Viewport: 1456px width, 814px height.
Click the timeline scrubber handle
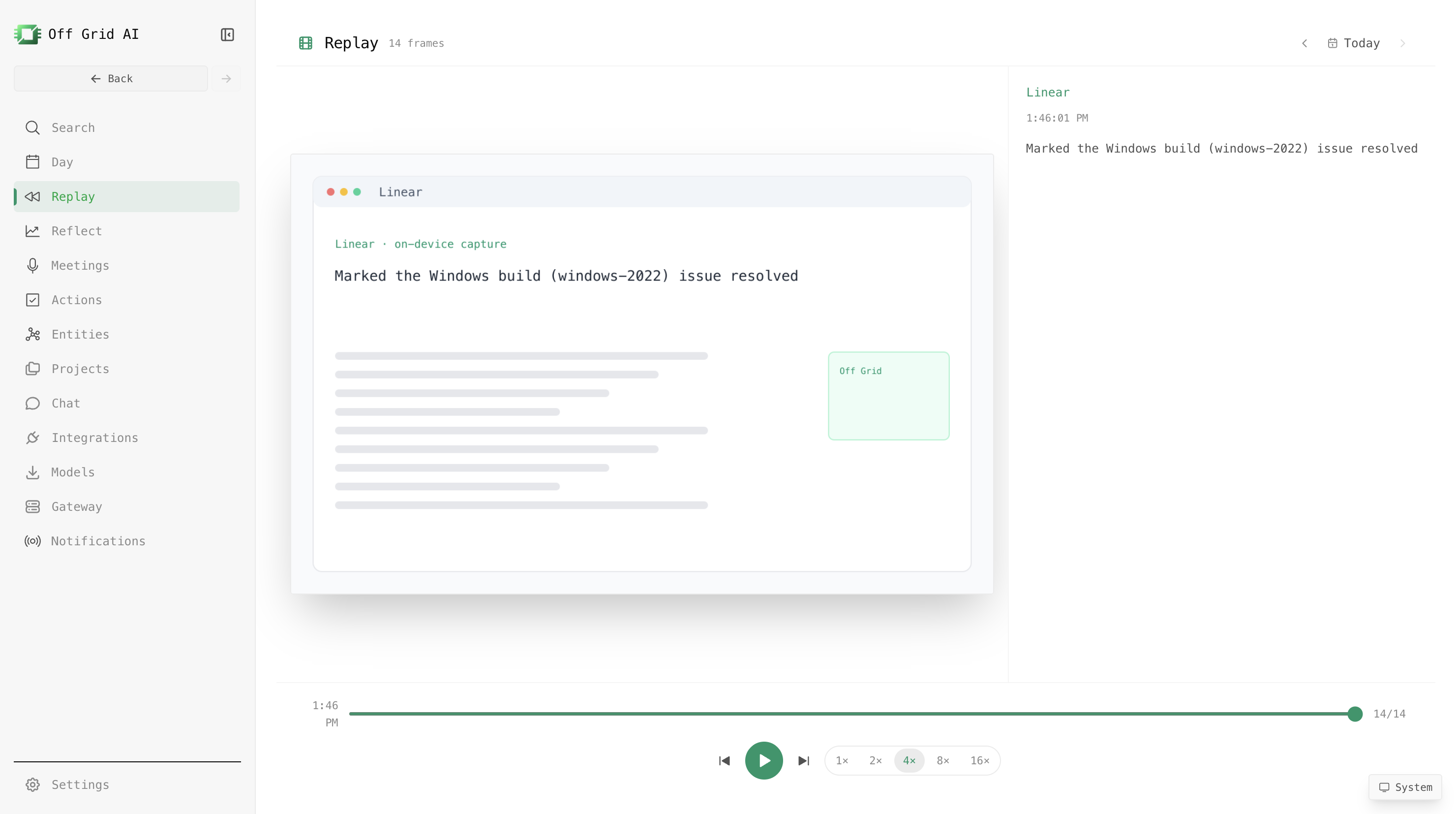tap(1355, 714)
